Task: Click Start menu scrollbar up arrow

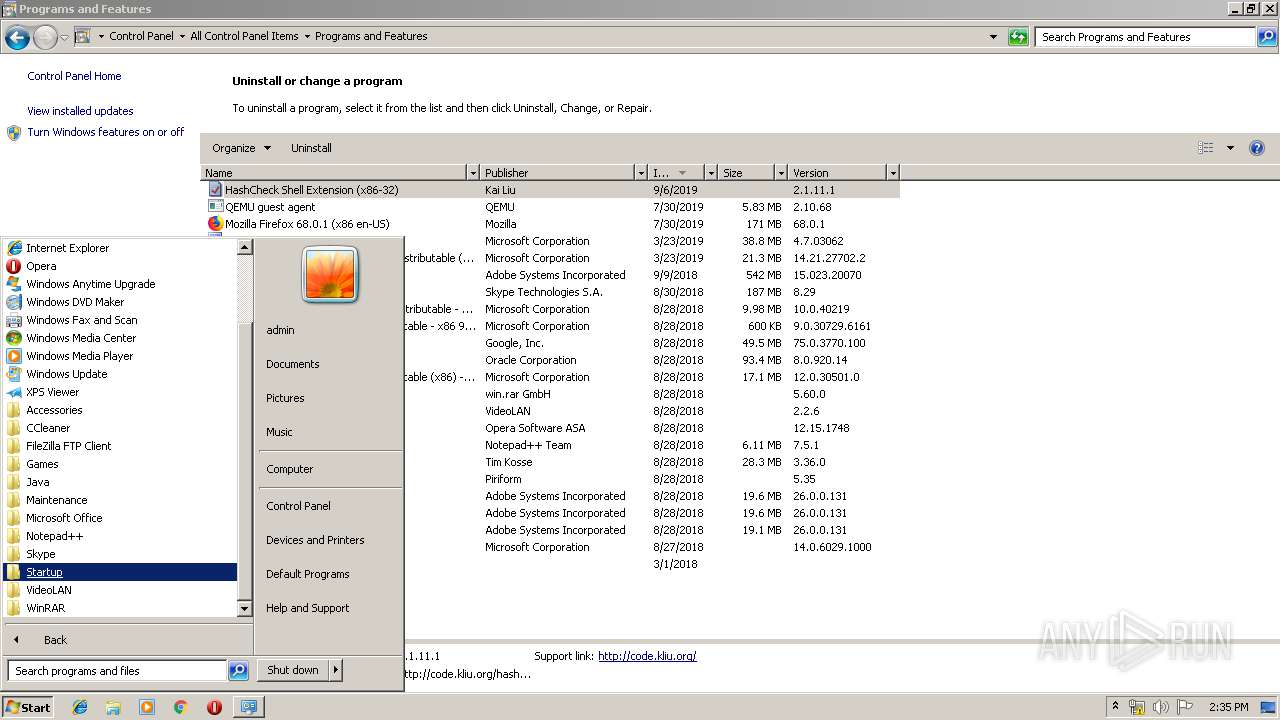Action: click(x=245, y=247)
